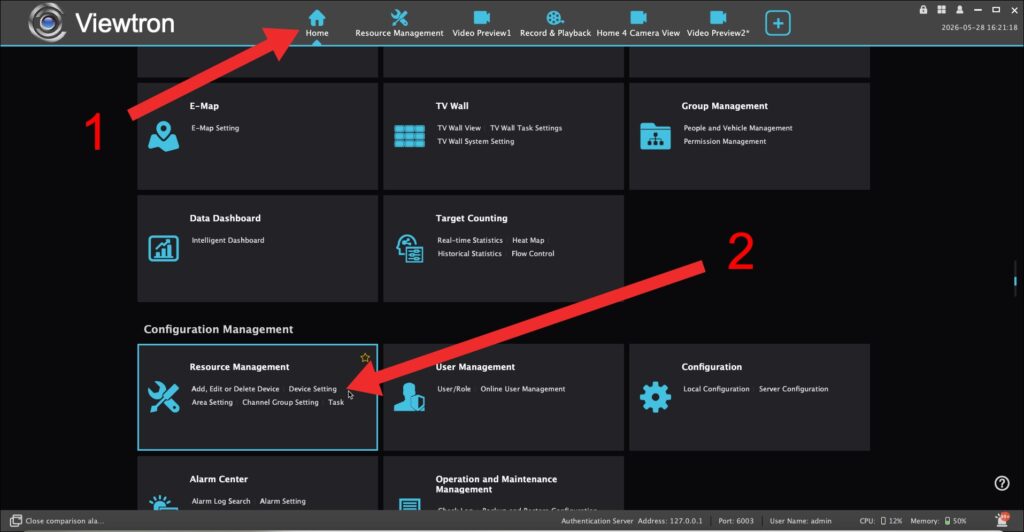1024x532 pixels.
Task: Open the Device Setting link
Action: [x=312, y=389]
